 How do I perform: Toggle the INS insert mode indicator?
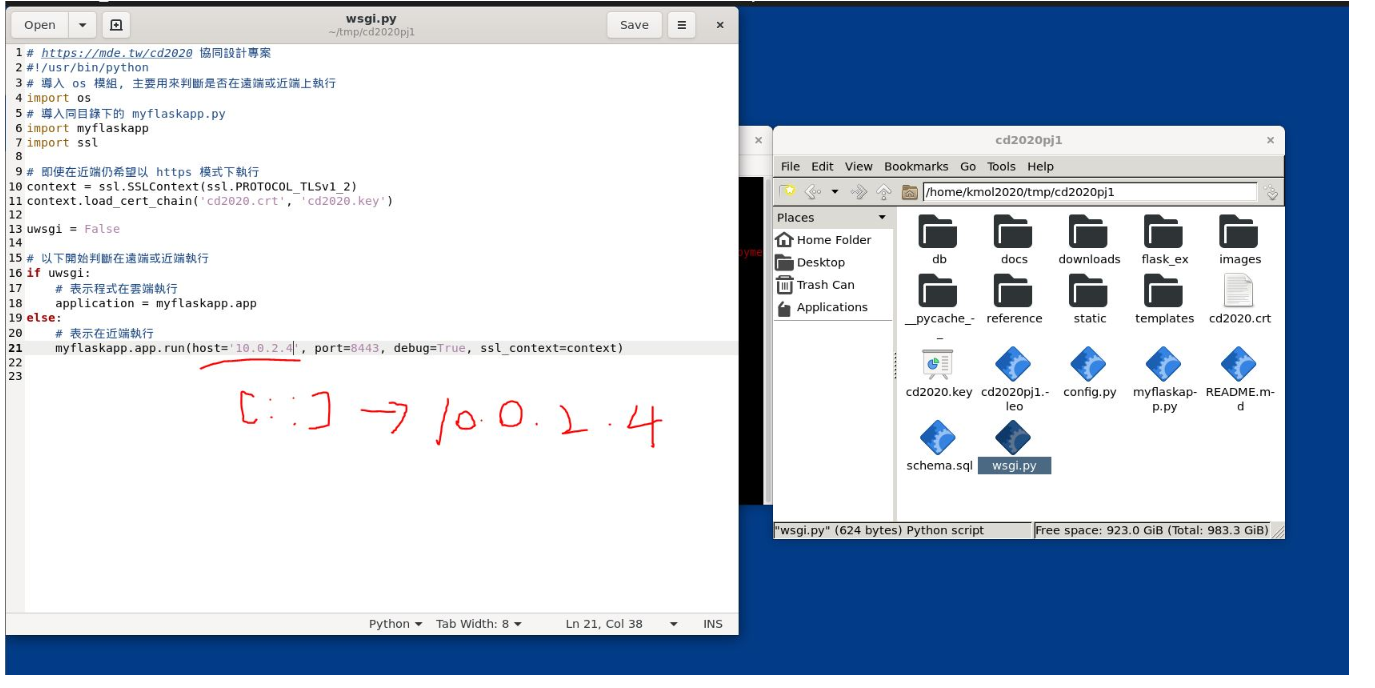(712, 624)
